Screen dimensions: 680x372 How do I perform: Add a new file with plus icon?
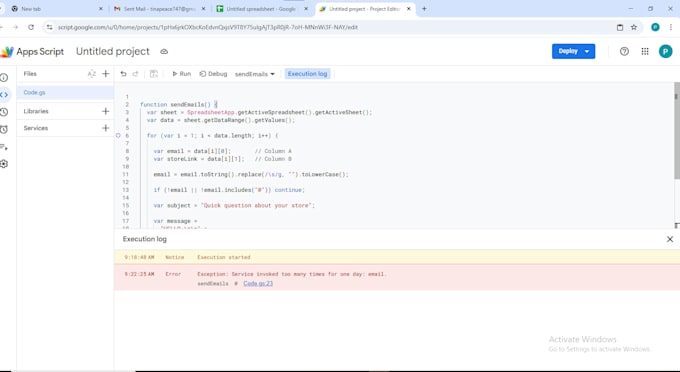(105, 74)
